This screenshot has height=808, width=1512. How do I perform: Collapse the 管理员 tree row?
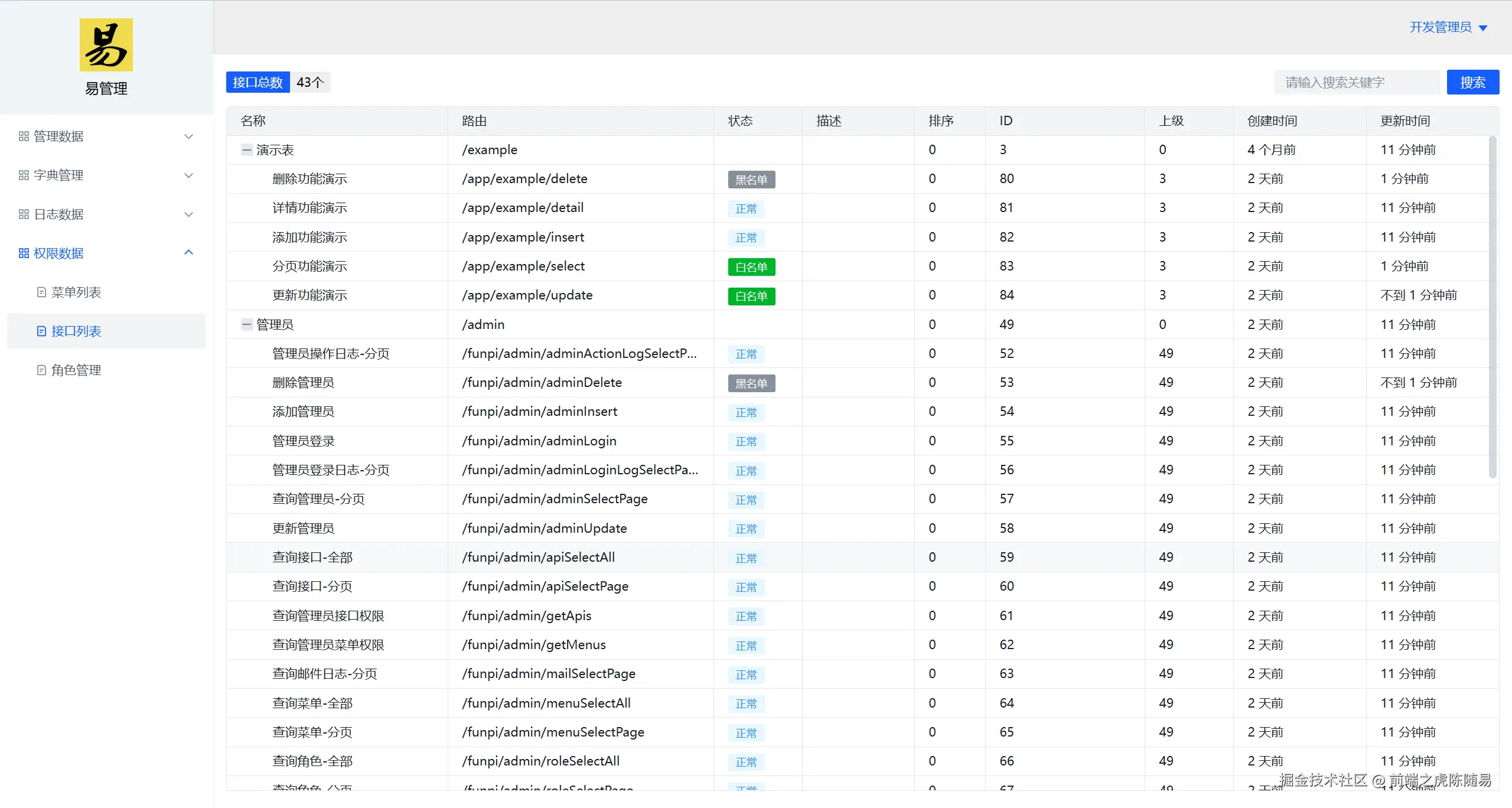247,324
